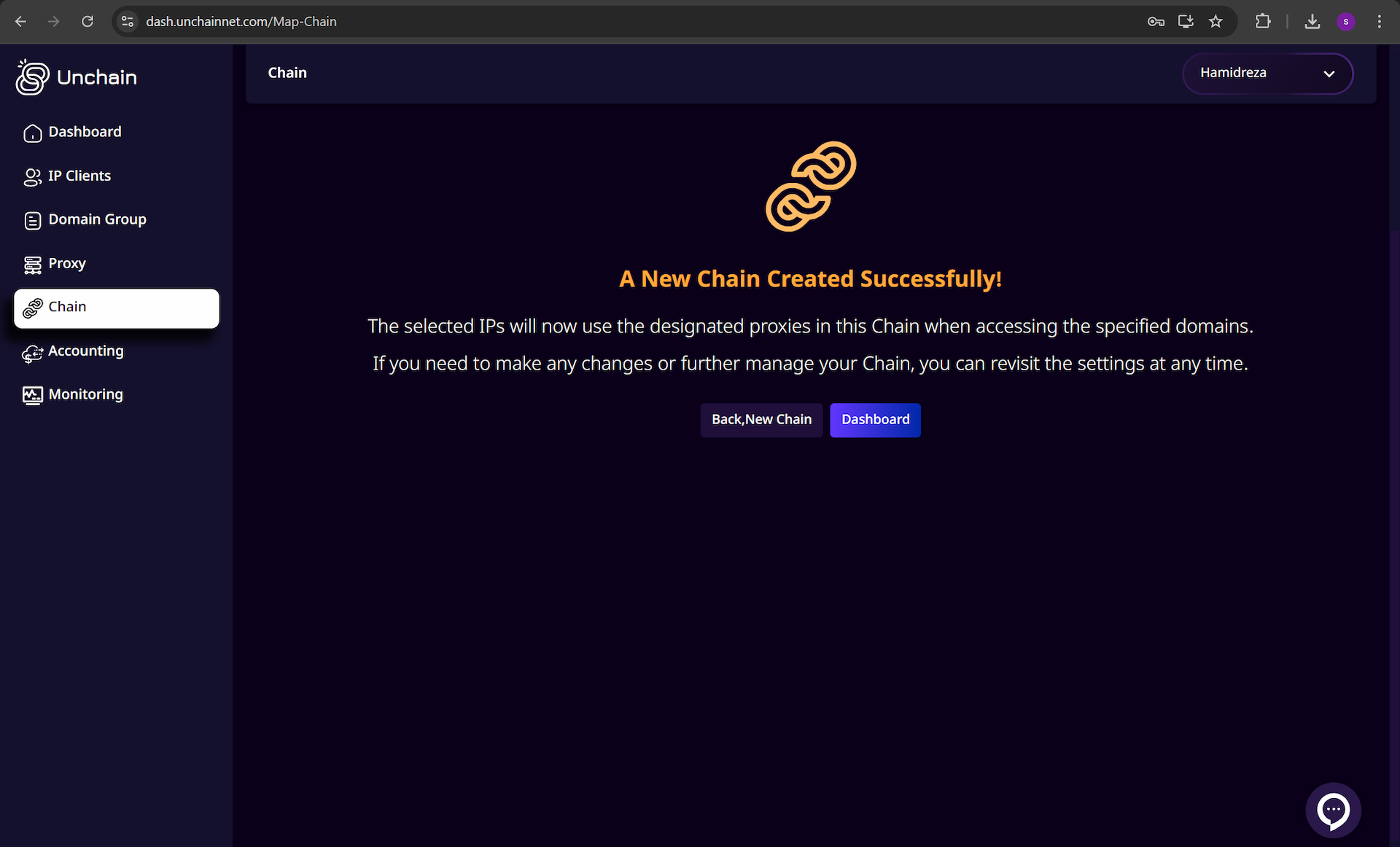The image size is (1400, 847).
Task: Switch to the Chain page heading
Action: pyautogui.click(x=287, y=72)
